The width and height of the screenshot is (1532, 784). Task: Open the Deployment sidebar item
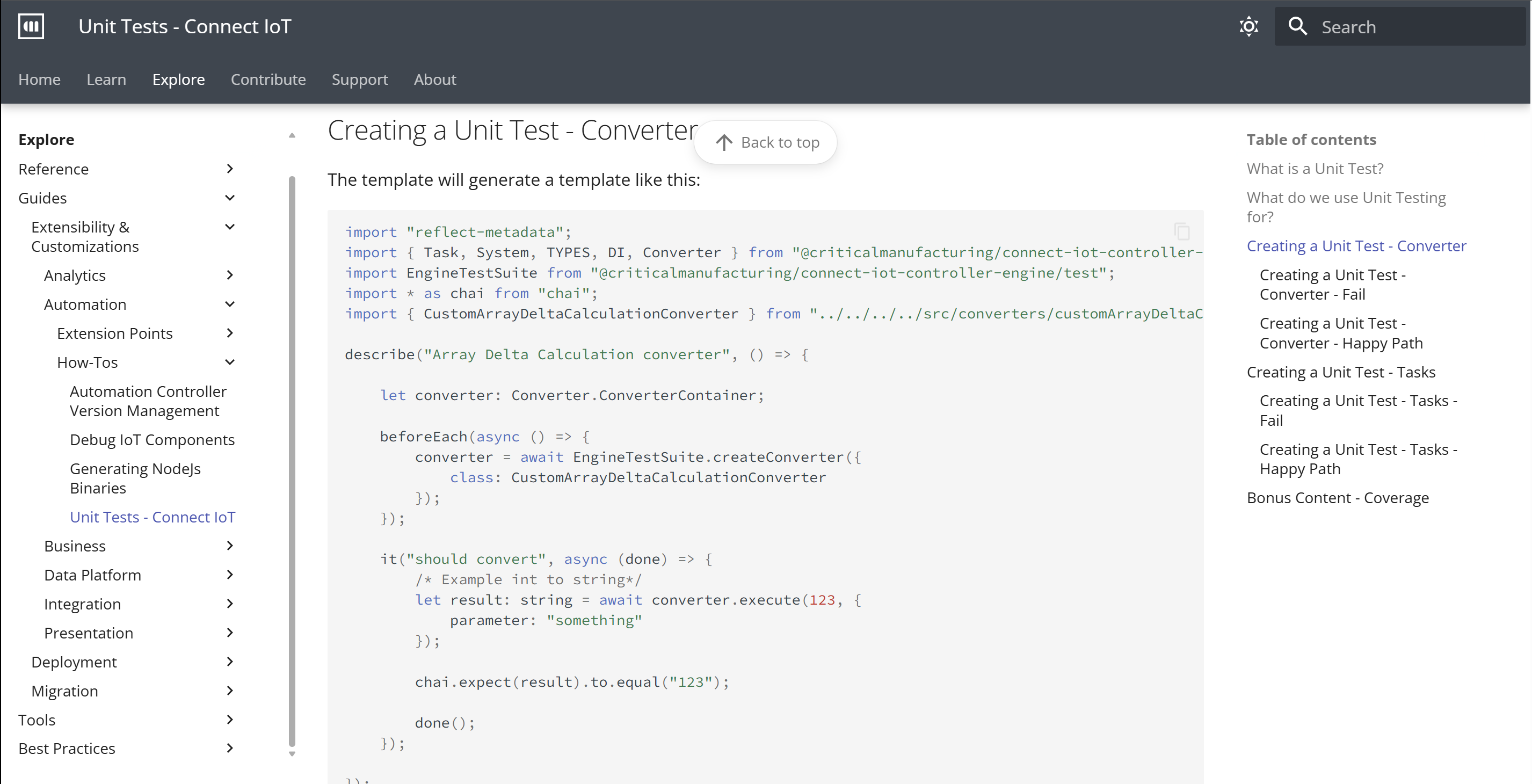(74, 662)
